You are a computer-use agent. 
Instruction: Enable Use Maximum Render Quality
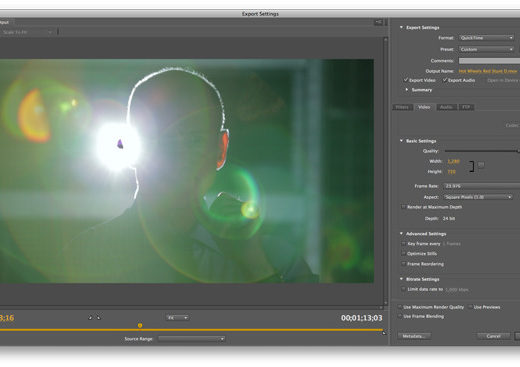[x=400, y=307]
